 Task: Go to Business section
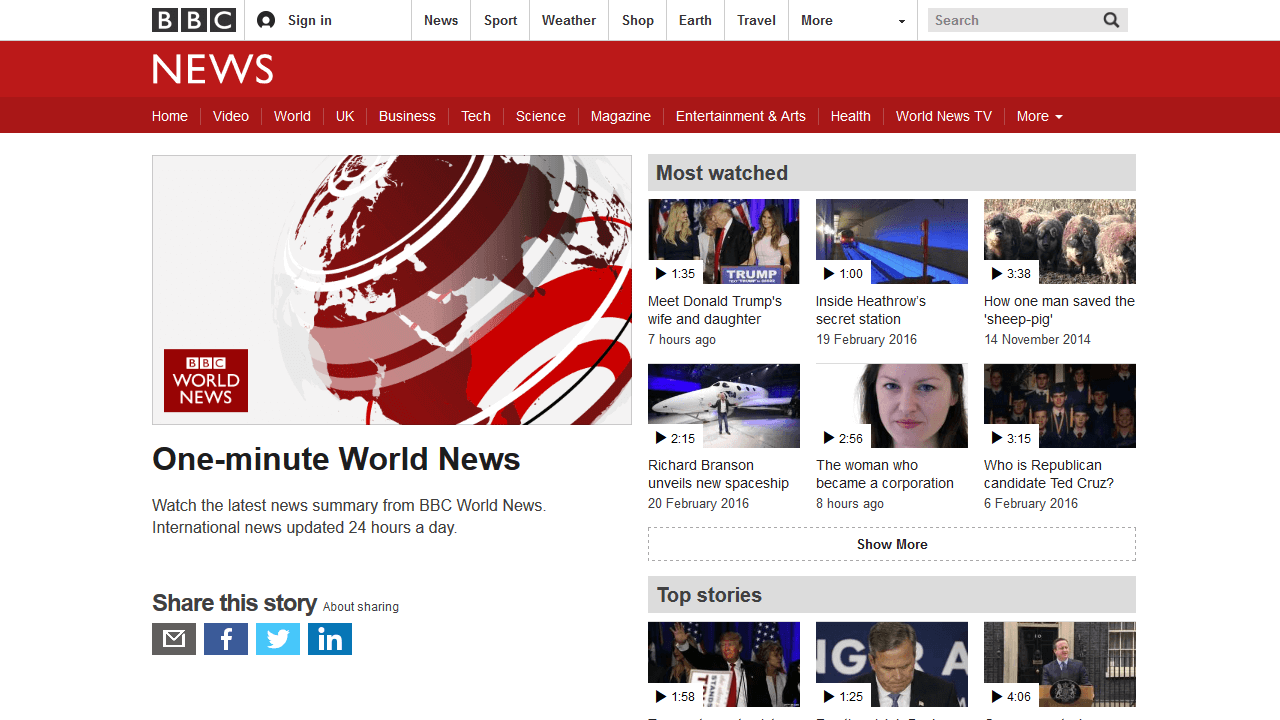tap(407, 116)
